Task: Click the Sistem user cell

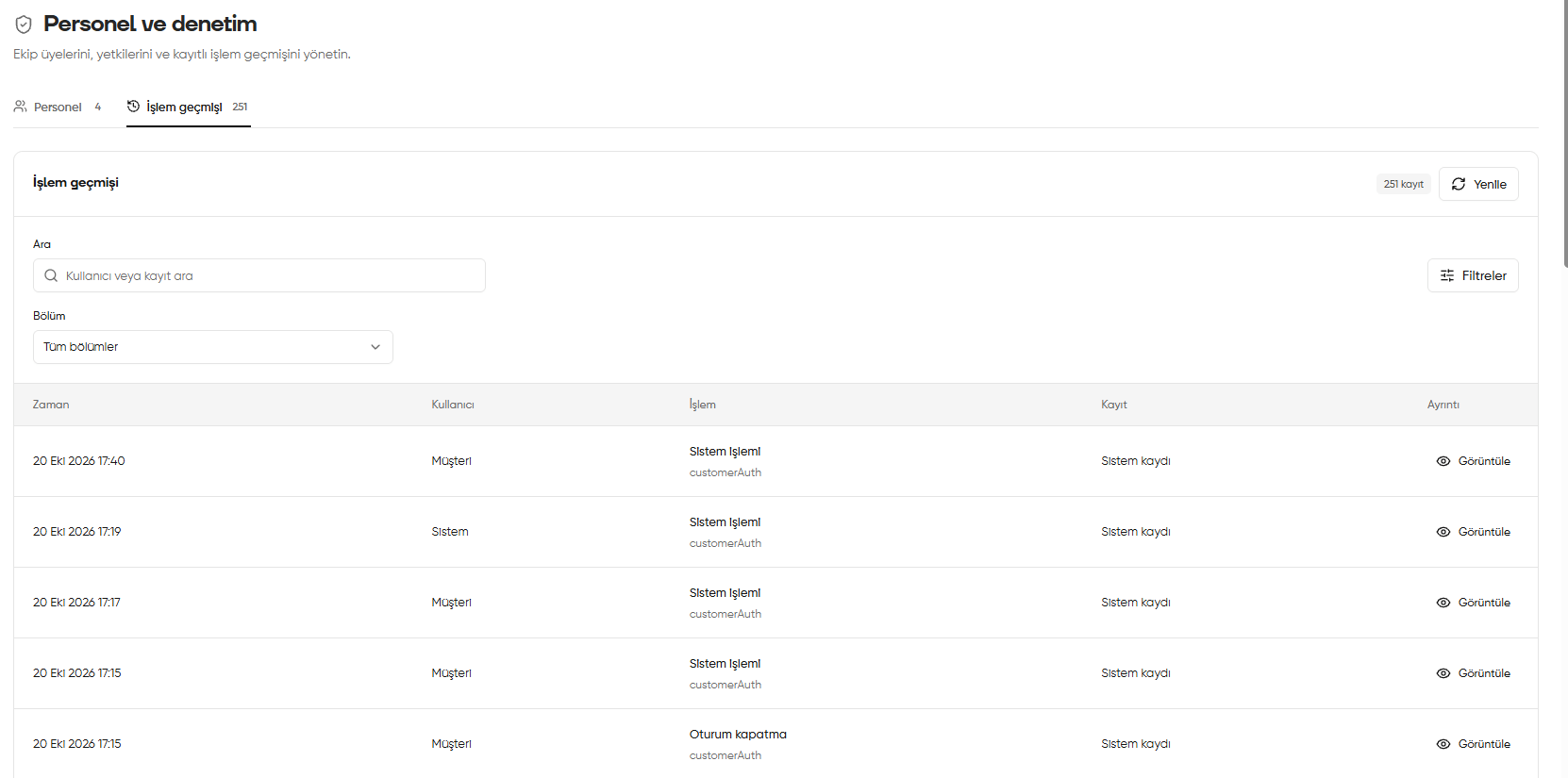Action: 450,532
